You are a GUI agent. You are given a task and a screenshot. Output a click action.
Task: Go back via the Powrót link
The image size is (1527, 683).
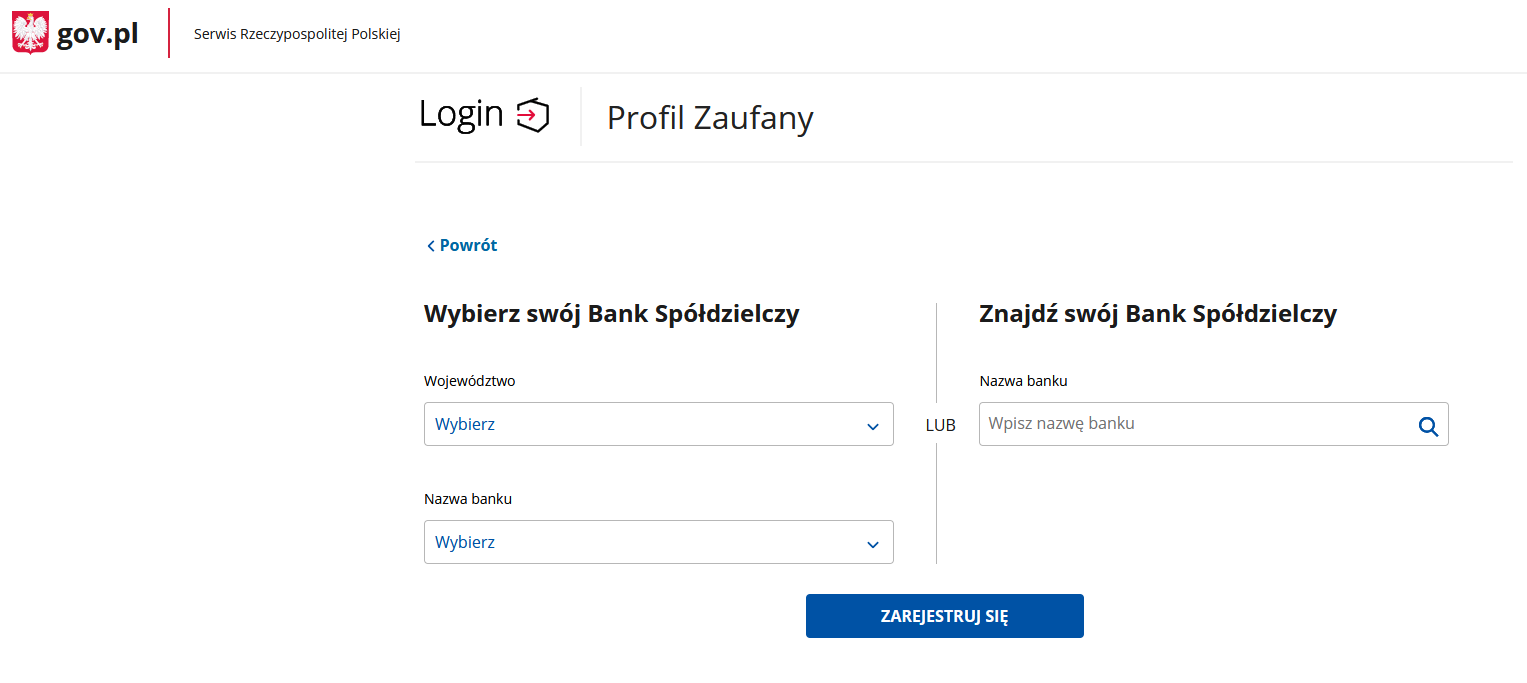[468, 245]
